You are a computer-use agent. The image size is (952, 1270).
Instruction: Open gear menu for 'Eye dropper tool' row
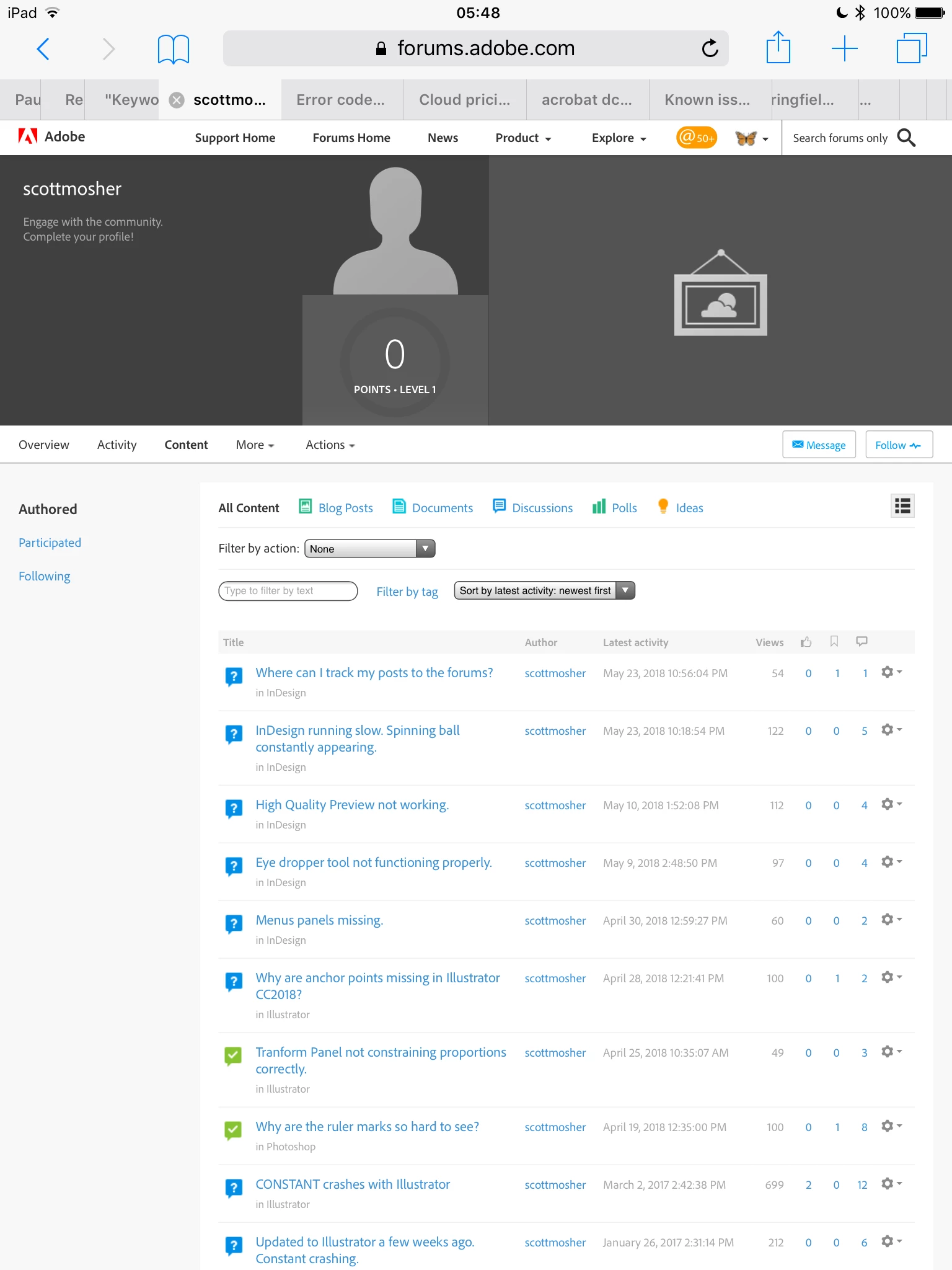point(891,862)
